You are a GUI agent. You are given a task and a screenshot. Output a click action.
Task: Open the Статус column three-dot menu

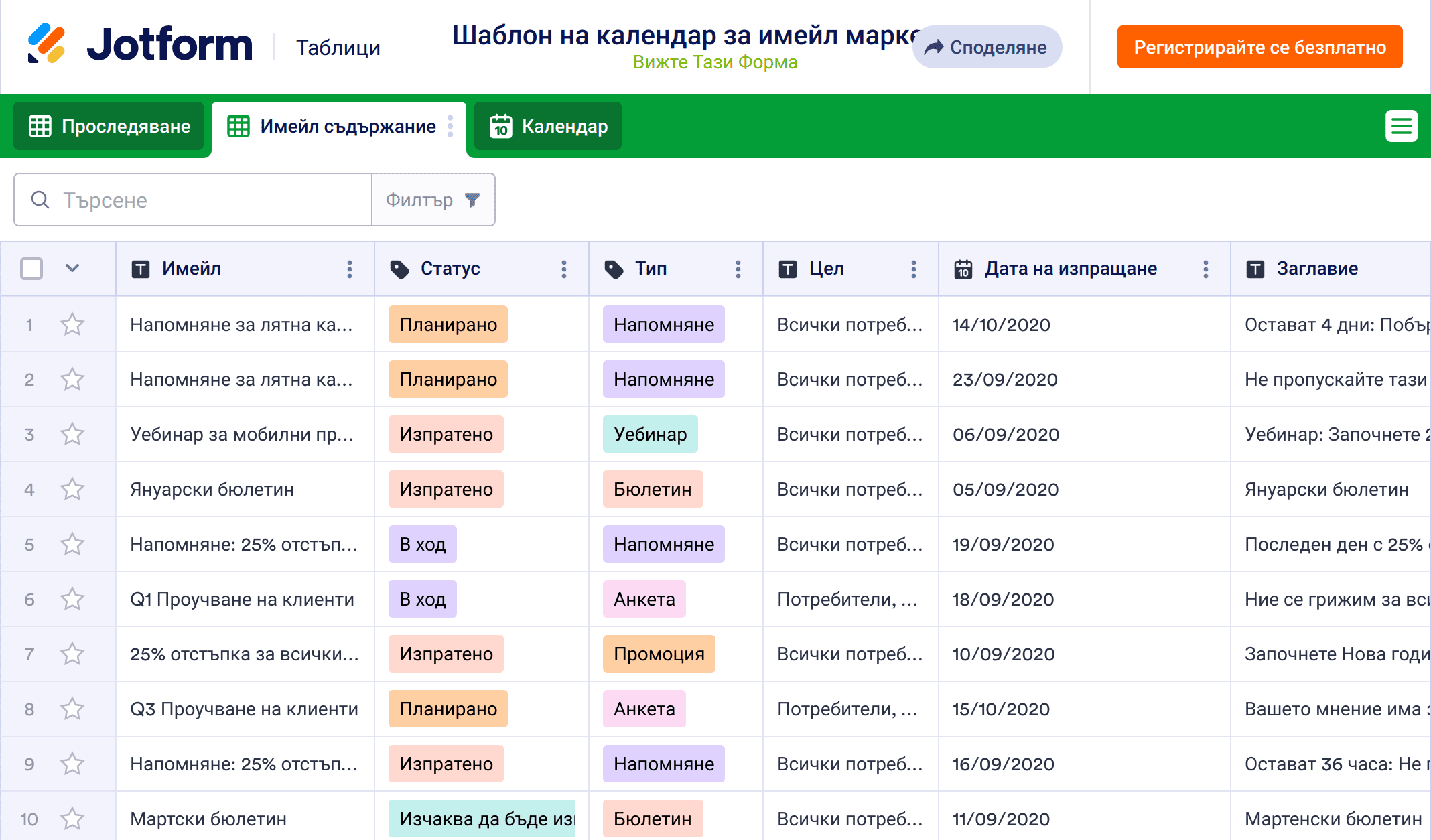563,269
